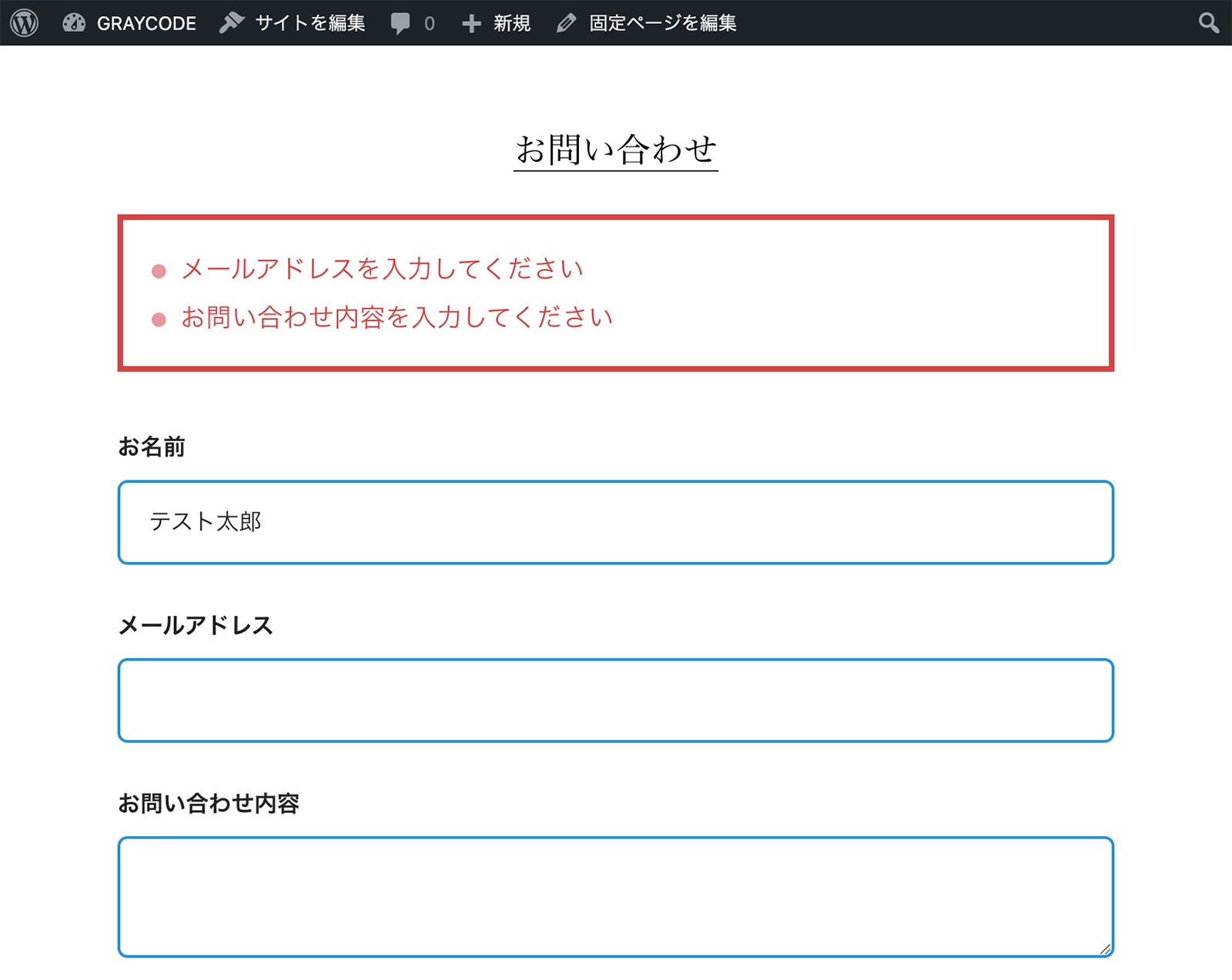The height and width of the screenshot is (980, 1232).
Task: Focus the お問い合わせ内容 textarea
Action: [x=616, y=897]
